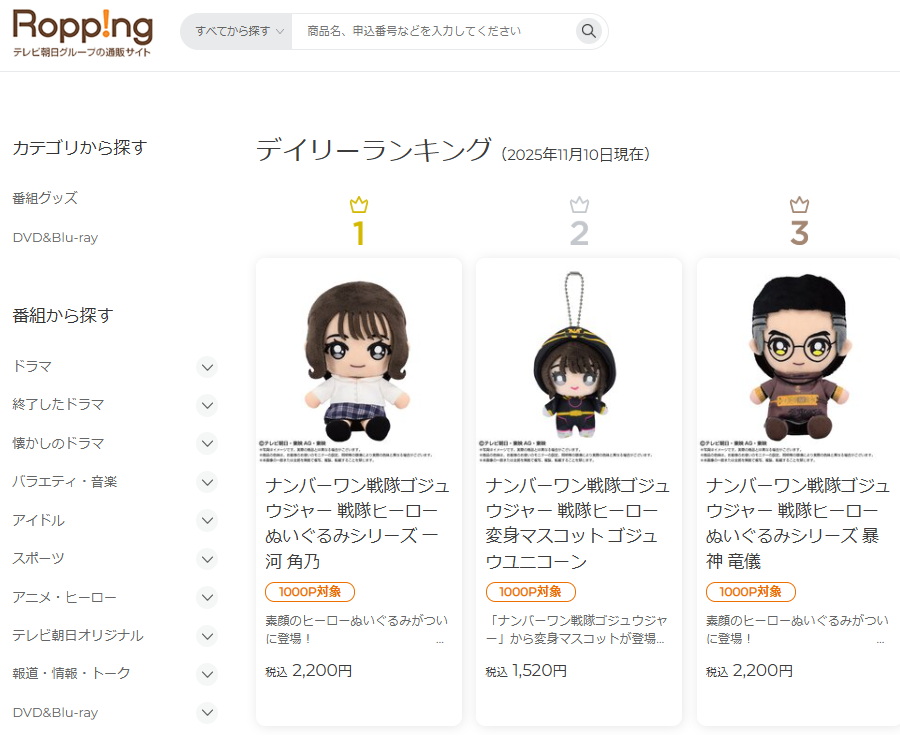Expand the アニメ・ヒーロー section chevron
Screen dimensions: 900x745
(x=207, y=597)
